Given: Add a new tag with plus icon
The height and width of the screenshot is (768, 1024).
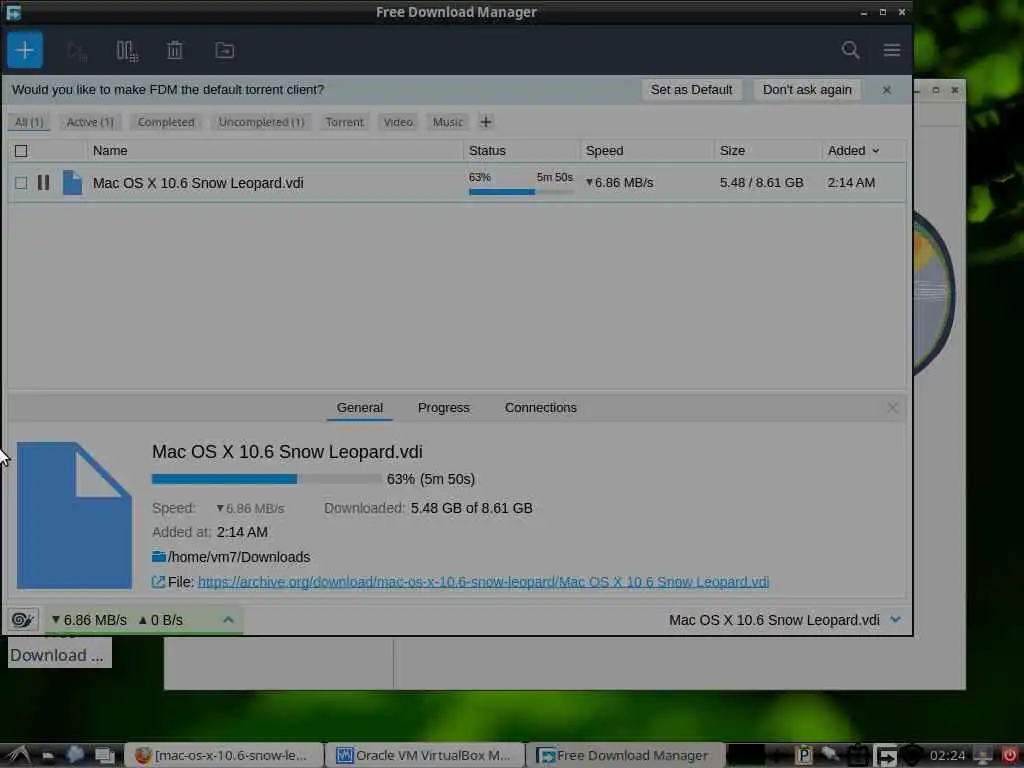Looking at the screenshot, I should 485,122.
